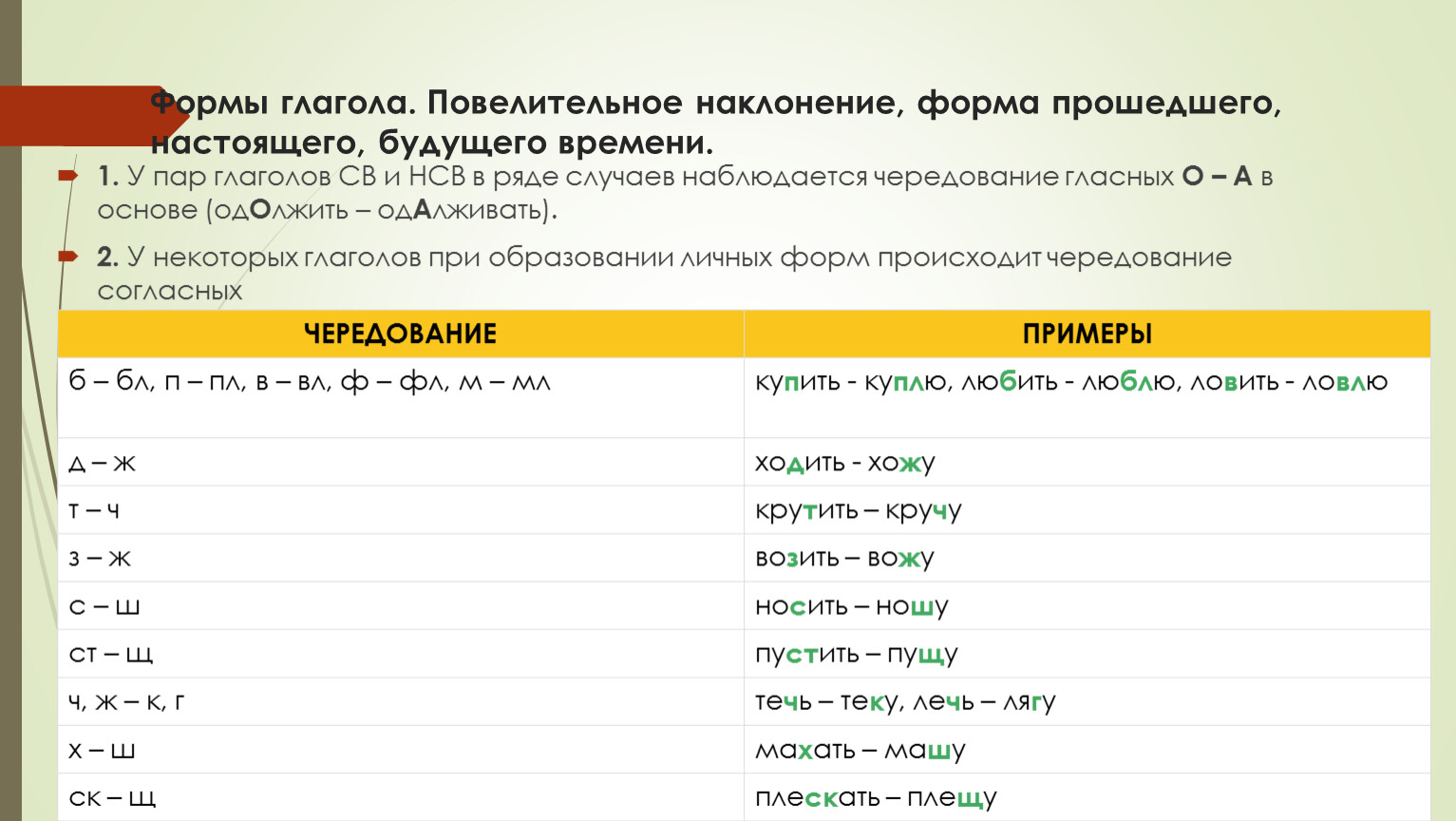Click the 'ПРИМЕРЫ' column header

tap(1087, 334)
